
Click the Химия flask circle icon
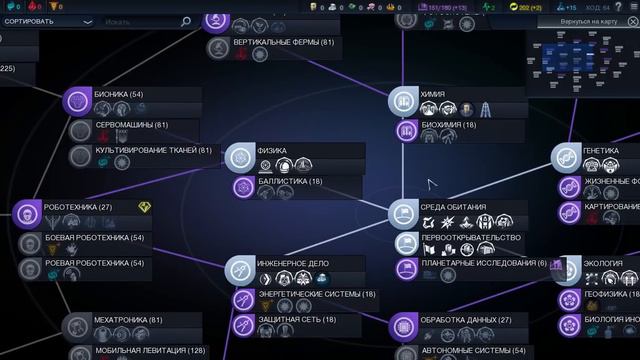click(403, 101)
